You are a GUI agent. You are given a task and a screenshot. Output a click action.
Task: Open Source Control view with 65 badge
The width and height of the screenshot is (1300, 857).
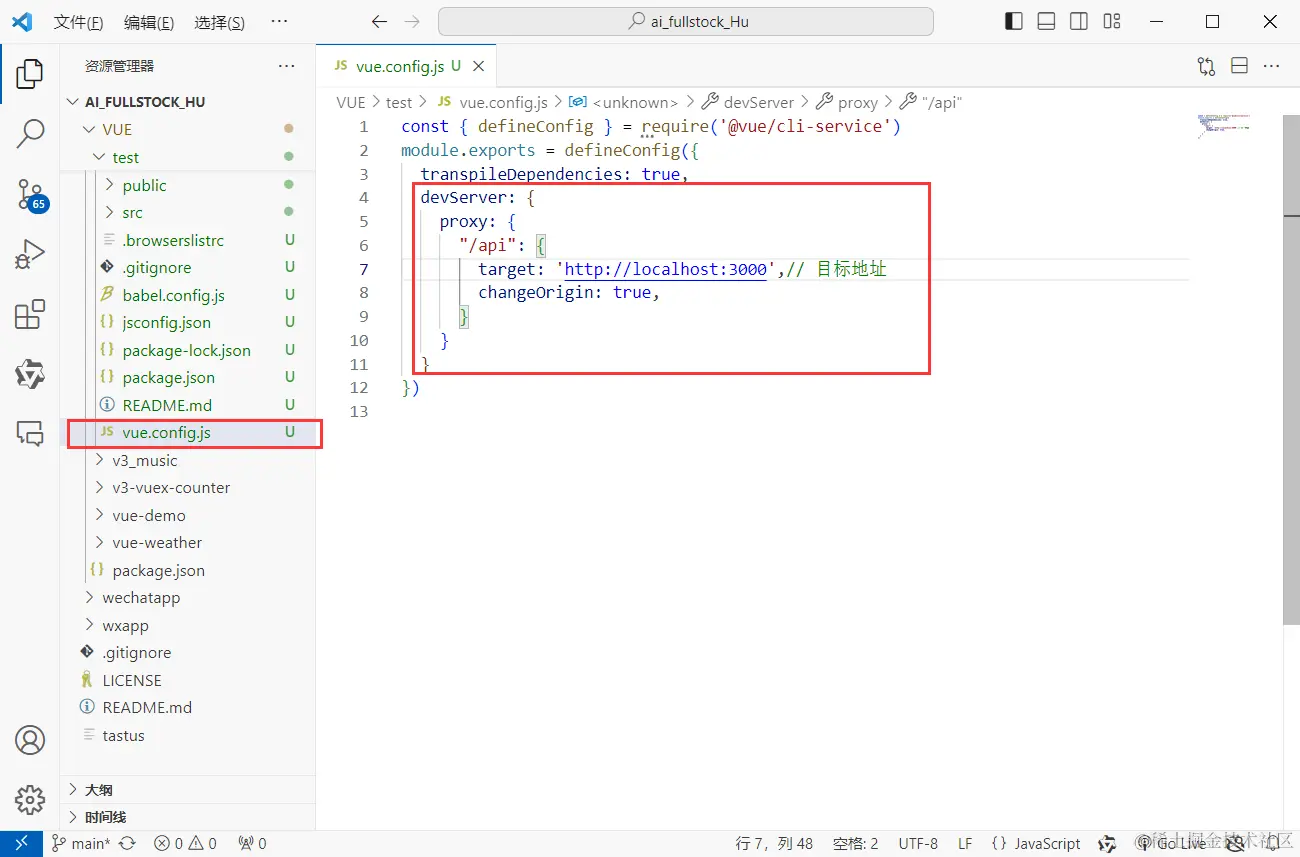click(30, 195)
